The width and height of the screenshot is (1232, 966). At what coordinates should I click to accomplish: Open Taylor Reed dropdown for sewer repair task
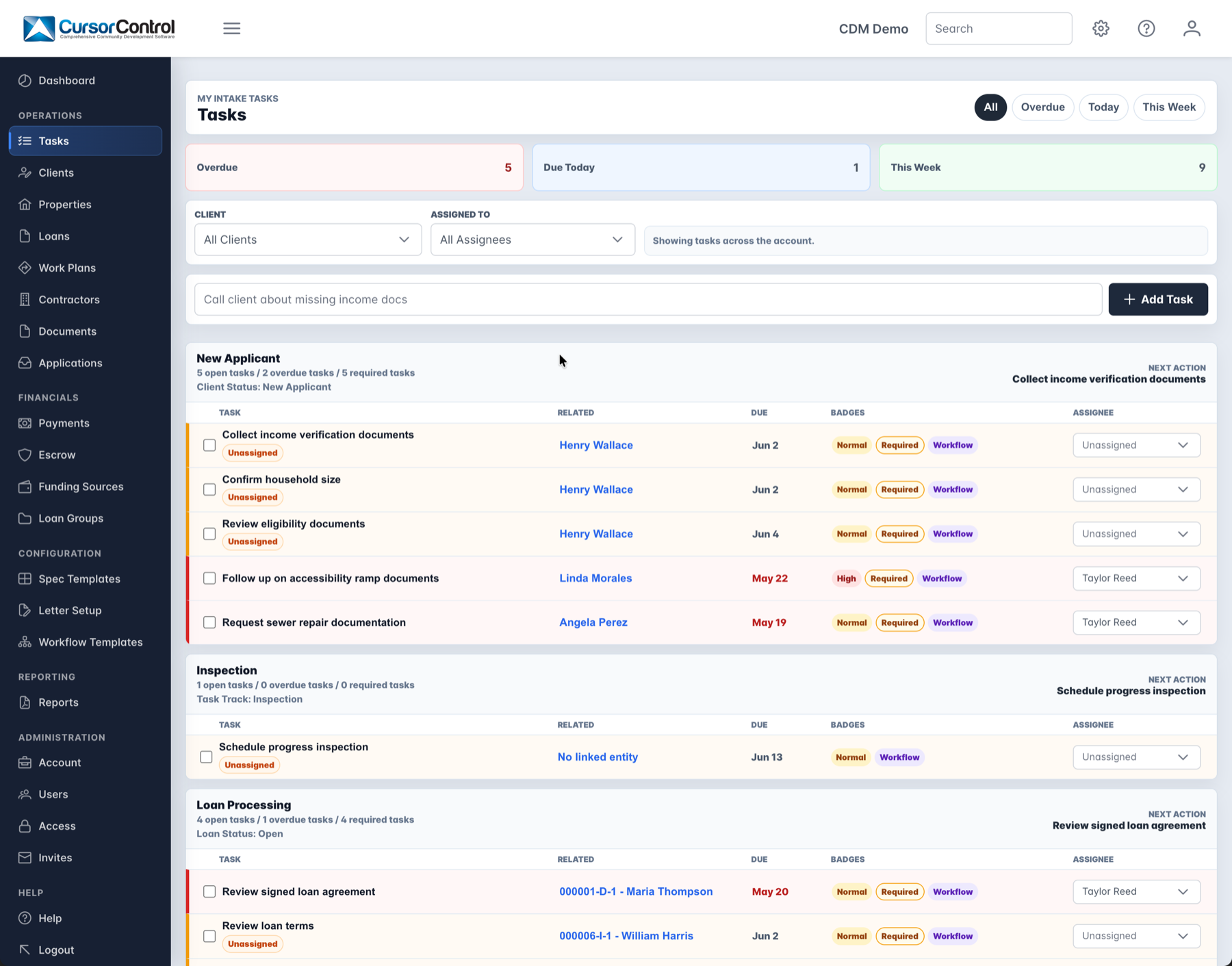[1136, 622]
